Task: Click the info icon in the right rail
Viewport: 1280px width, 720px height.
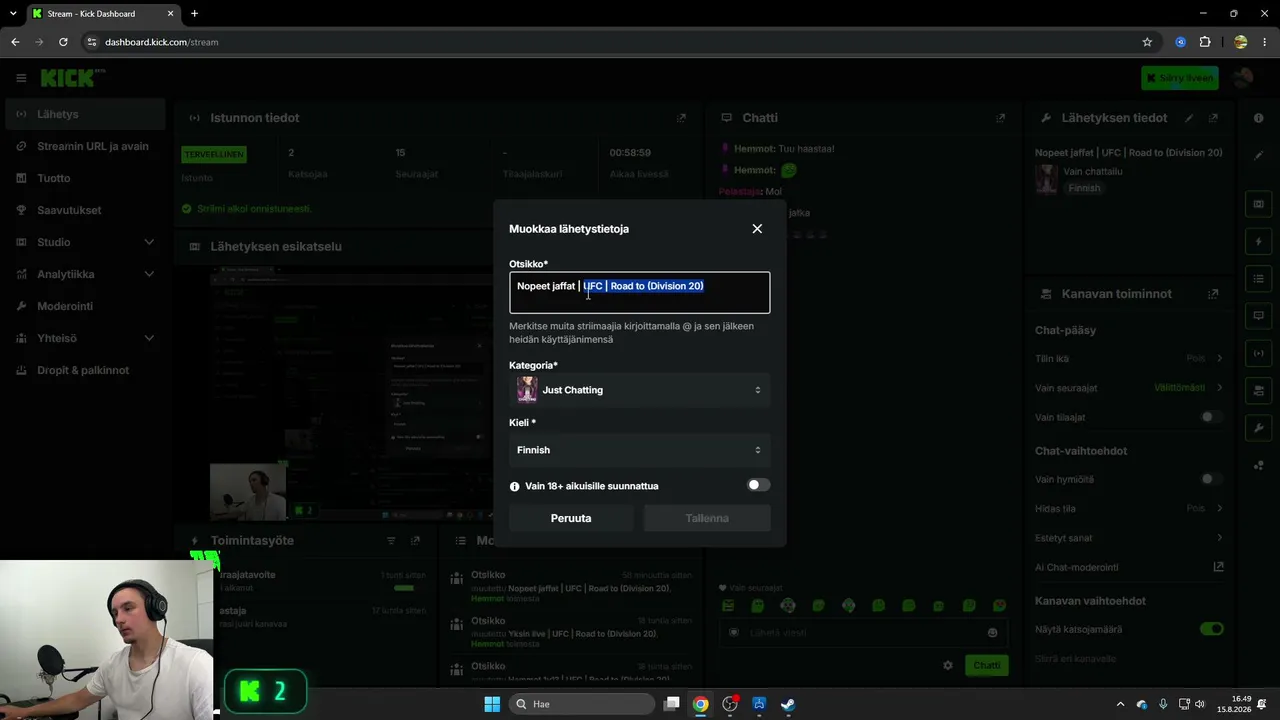Action: click(x=1259, y=118)
